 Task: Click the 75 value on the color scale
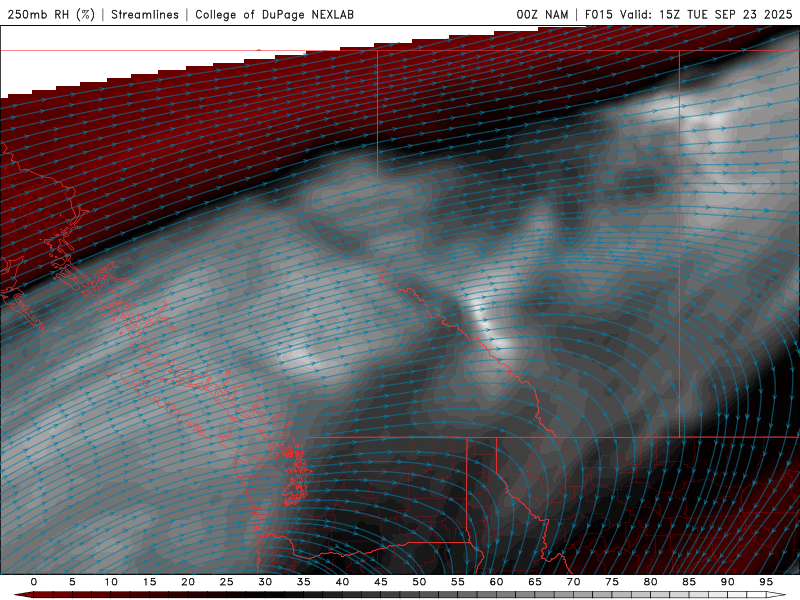coord(612,582)
